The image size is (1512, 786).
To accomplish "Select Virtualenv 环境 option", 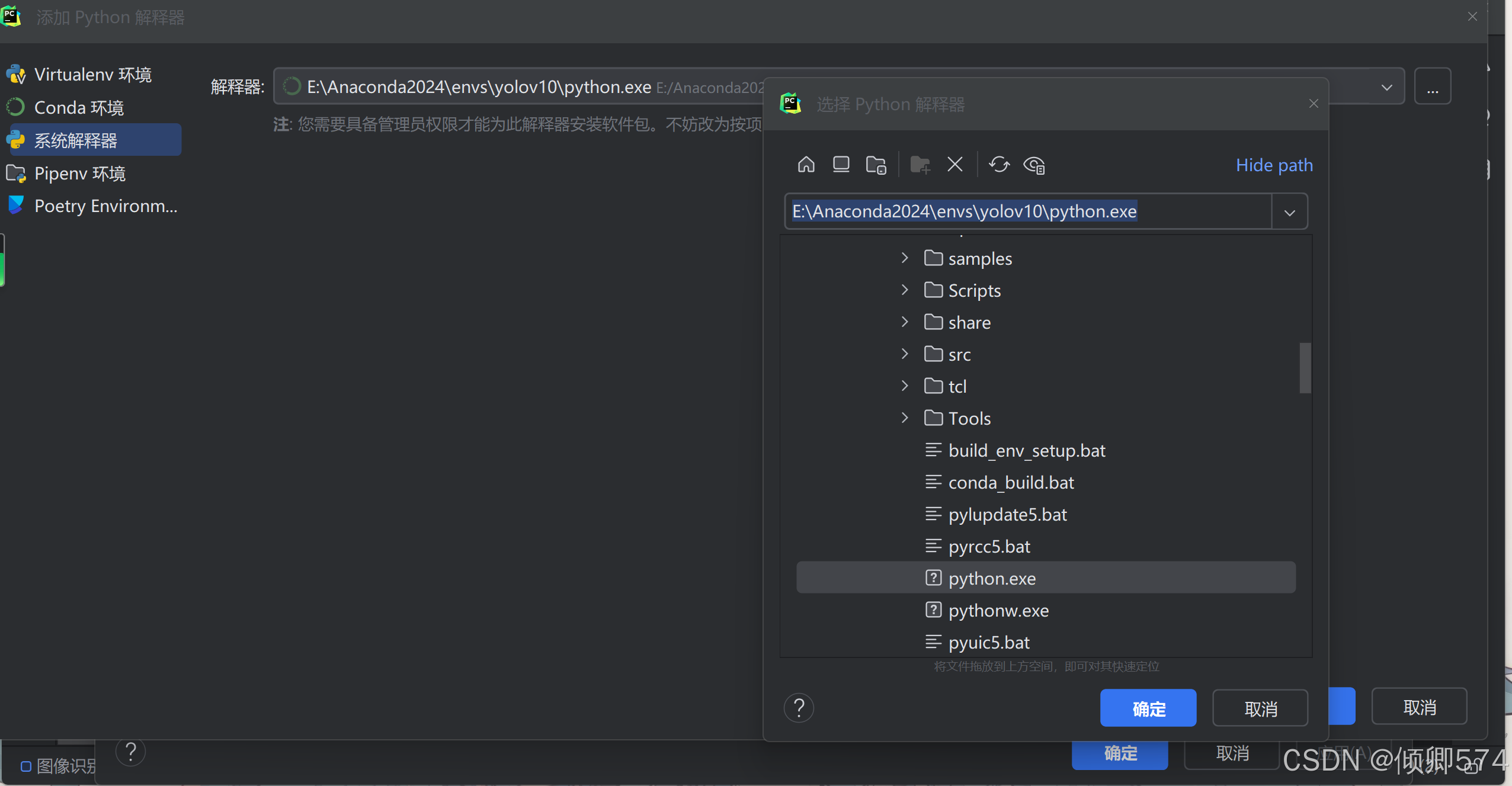I will click(x=92, y=75).
